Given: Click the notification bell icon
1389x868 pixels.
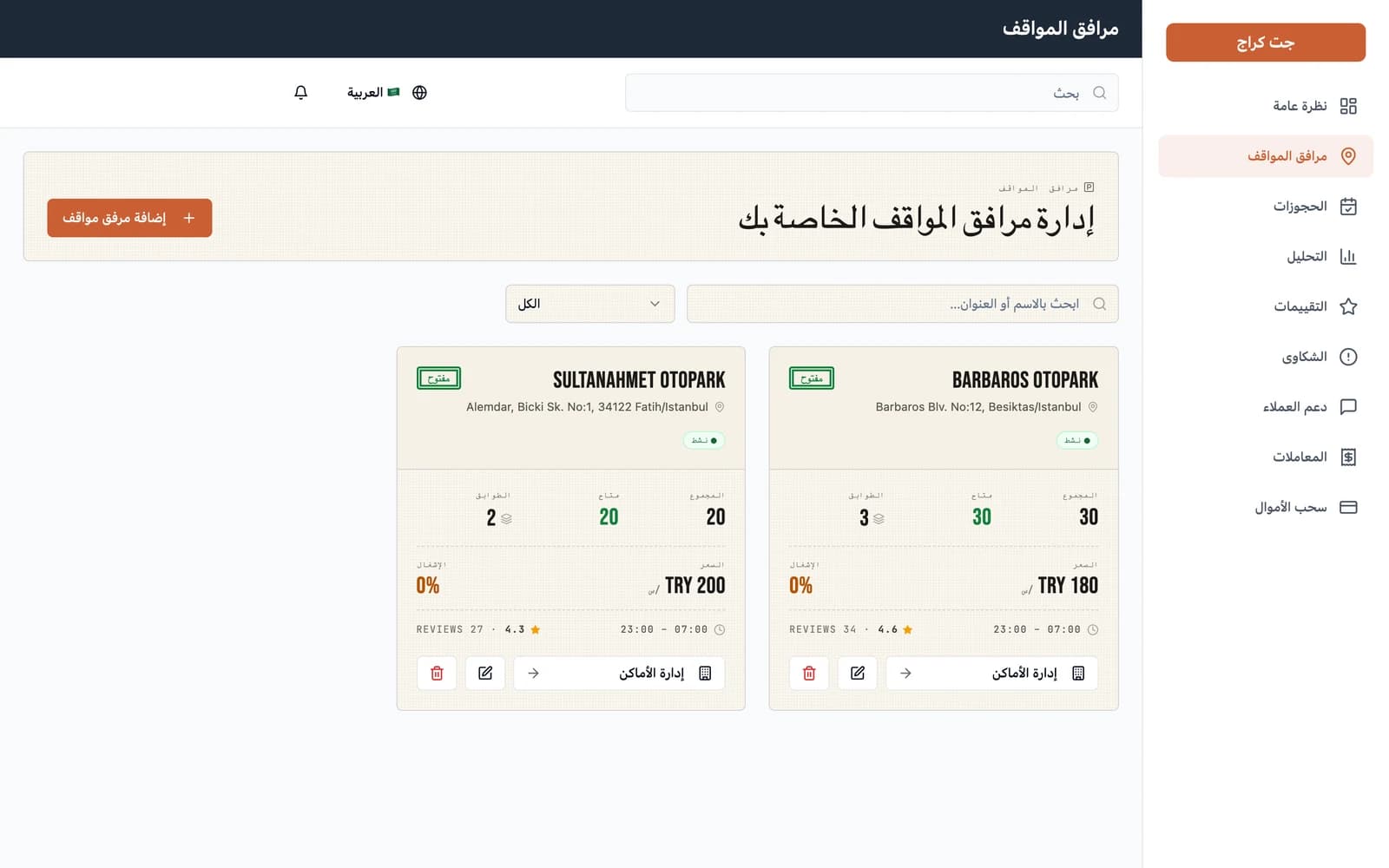Looking at the screenshot, I should 300,92.
